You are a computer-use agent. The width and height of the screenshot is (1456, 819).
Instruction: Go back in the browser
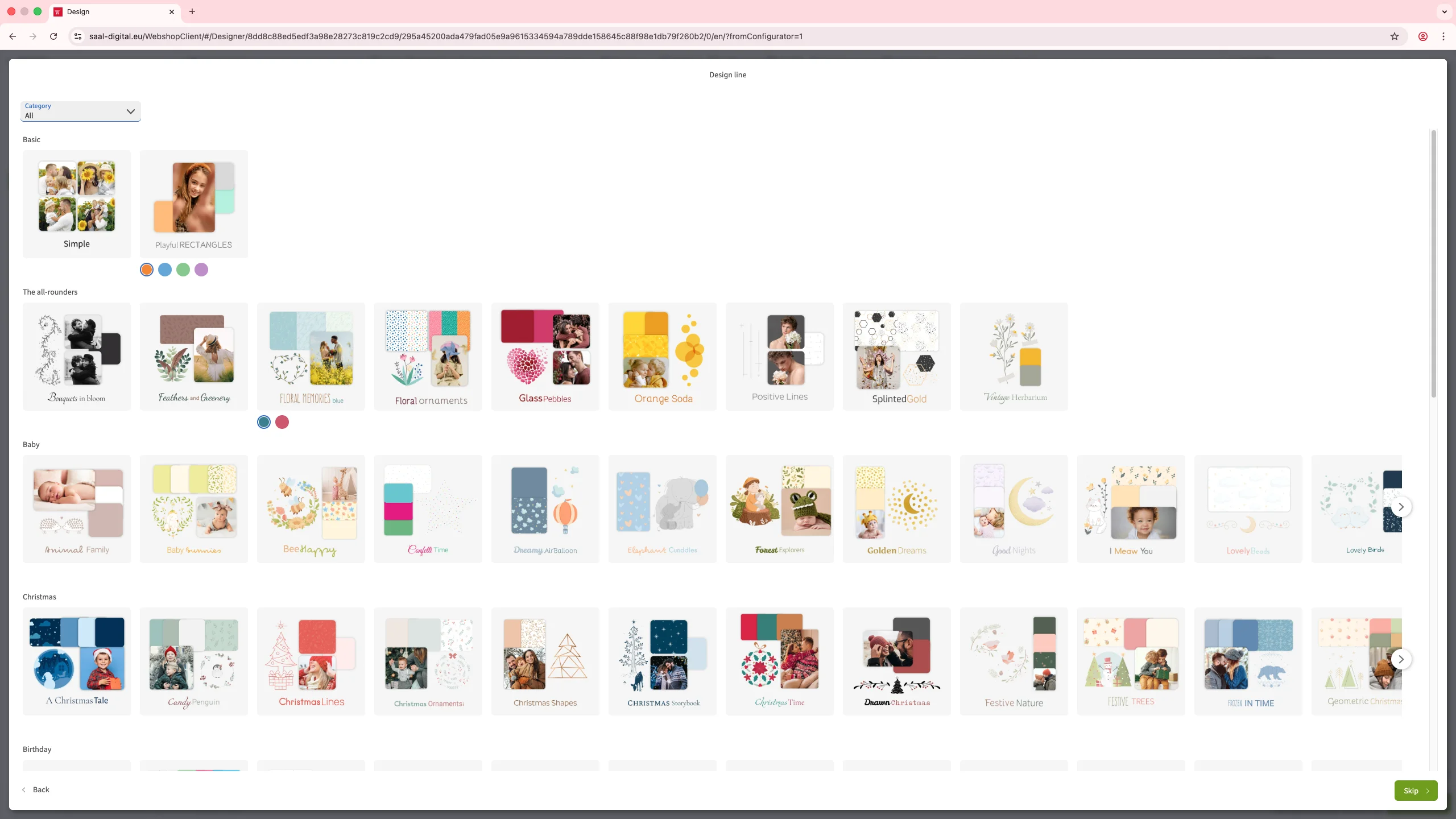coord(13,36)
